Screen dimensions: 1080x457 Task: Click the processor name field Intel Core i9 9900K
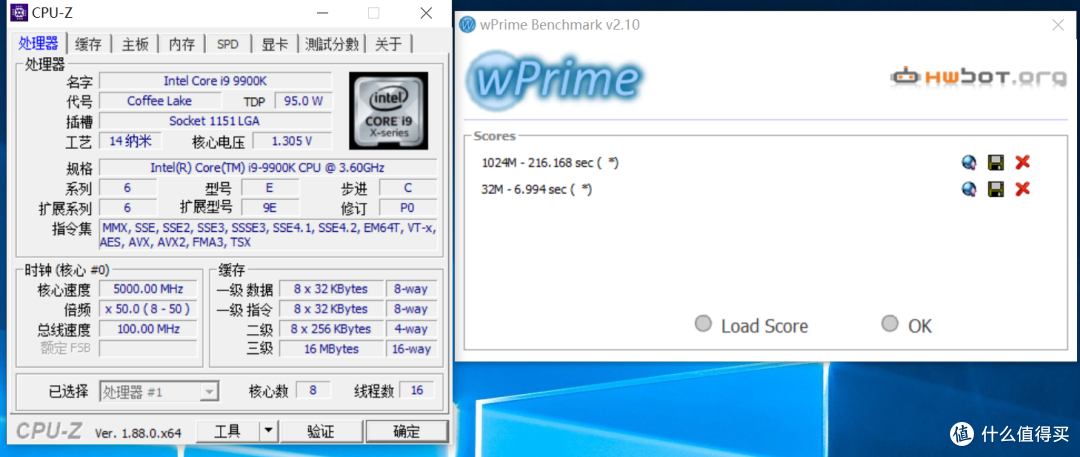(x=215, y=81)
